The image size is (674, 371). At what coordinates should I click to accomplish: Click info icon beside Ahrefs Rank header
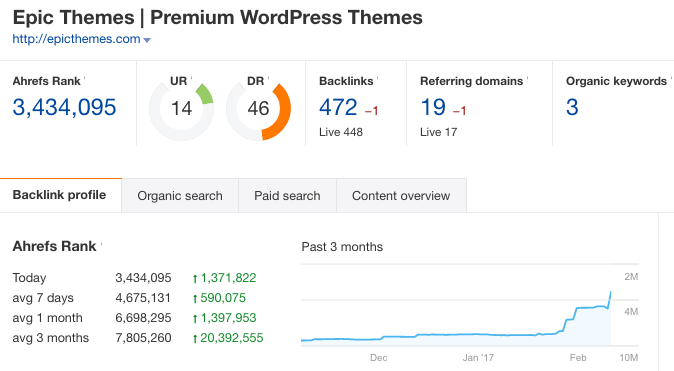84,78
